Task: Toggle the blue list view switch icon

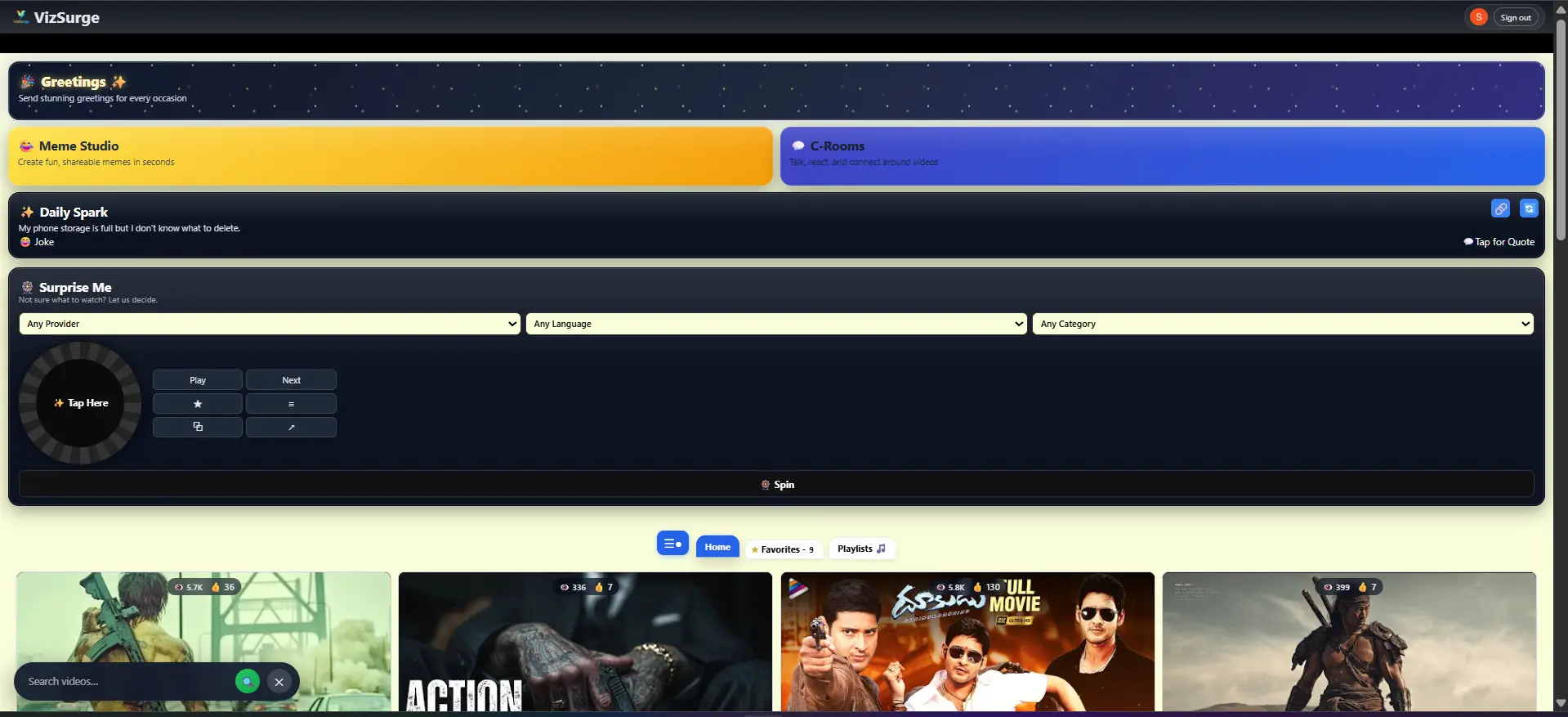Action: tap(672, 544)
